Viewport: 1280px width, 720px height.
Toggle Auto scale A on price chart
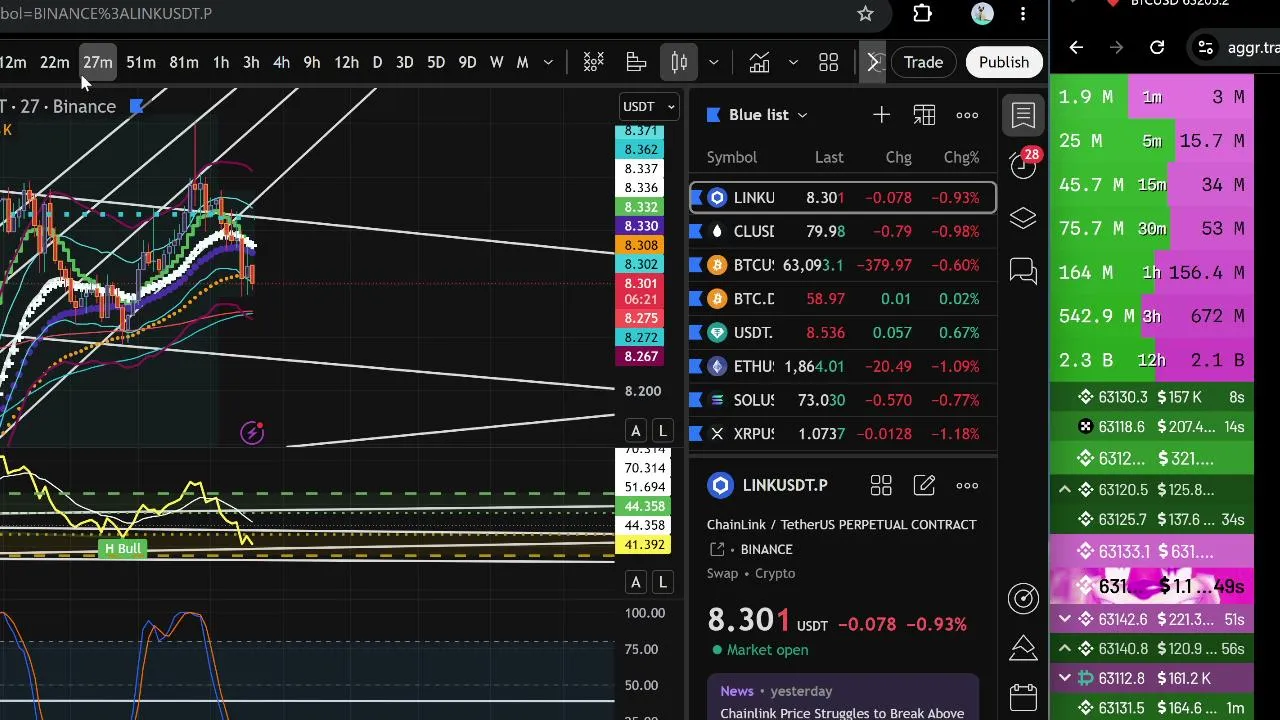(x=636, y=431)
